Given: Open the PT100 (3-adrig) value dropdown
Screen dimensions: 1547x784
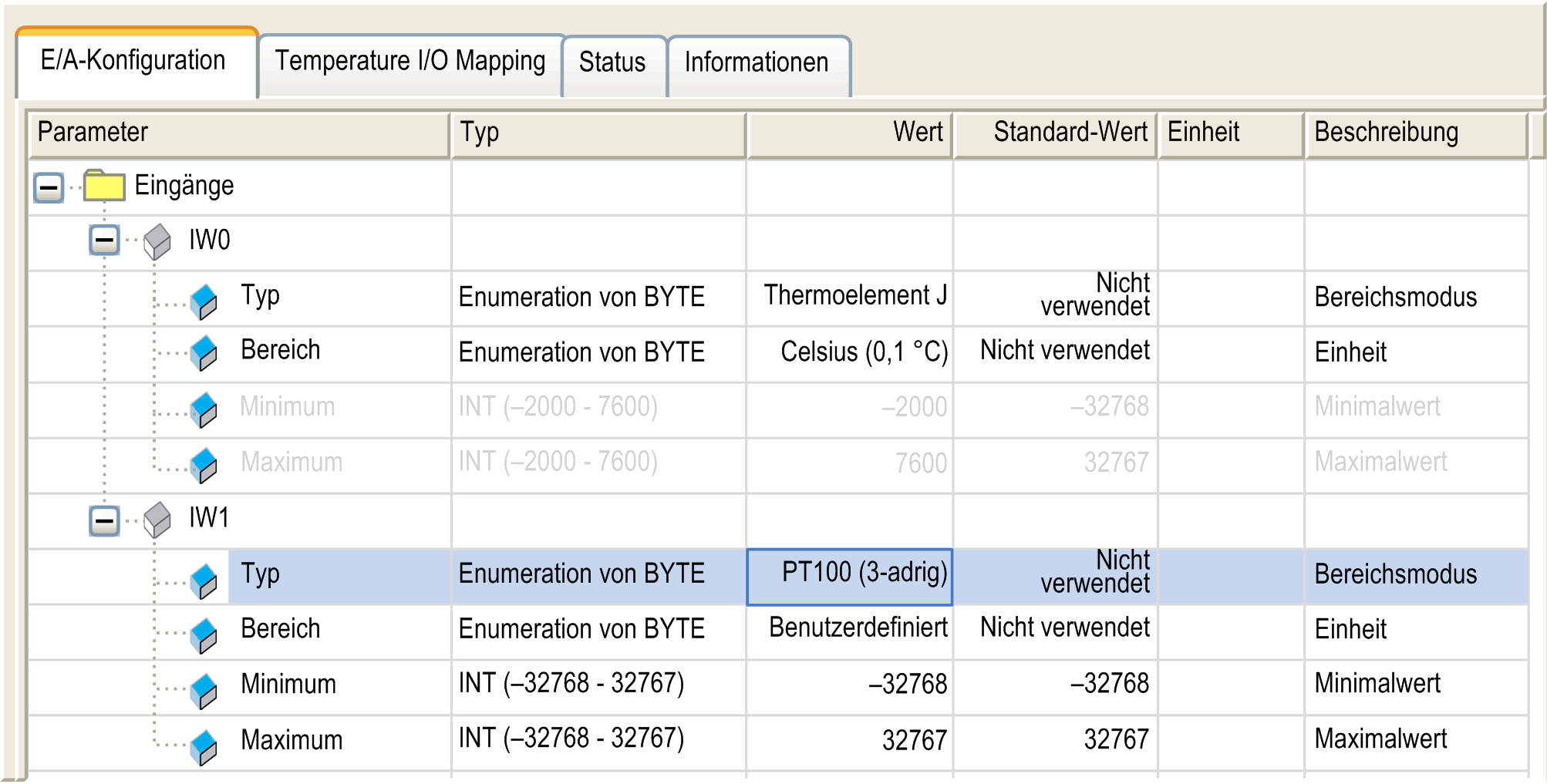Looking at the screenshot, I should coord(850,576).
